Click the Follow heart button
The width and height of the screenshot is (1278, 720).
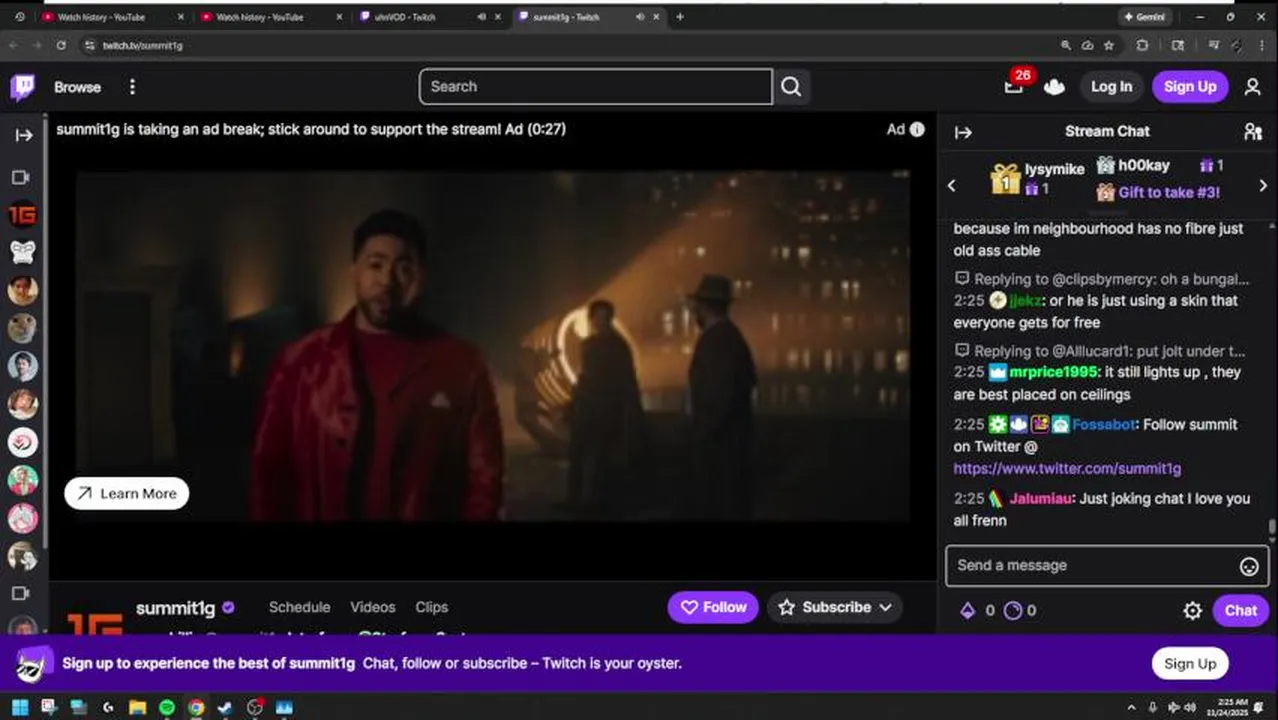(x=714, y=607)
